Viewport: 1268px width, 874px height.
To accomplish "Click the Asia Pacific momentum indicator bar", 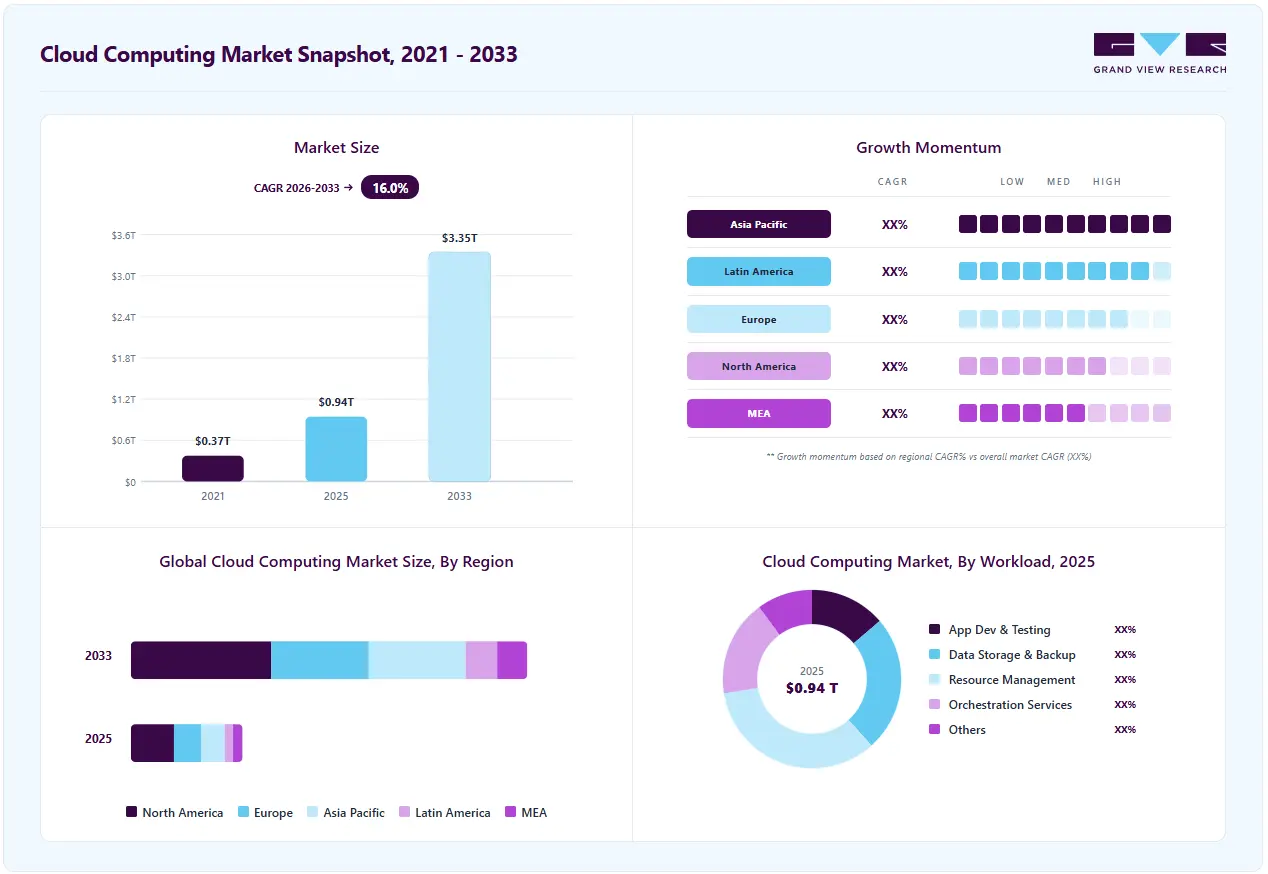I will [1064, 224].
